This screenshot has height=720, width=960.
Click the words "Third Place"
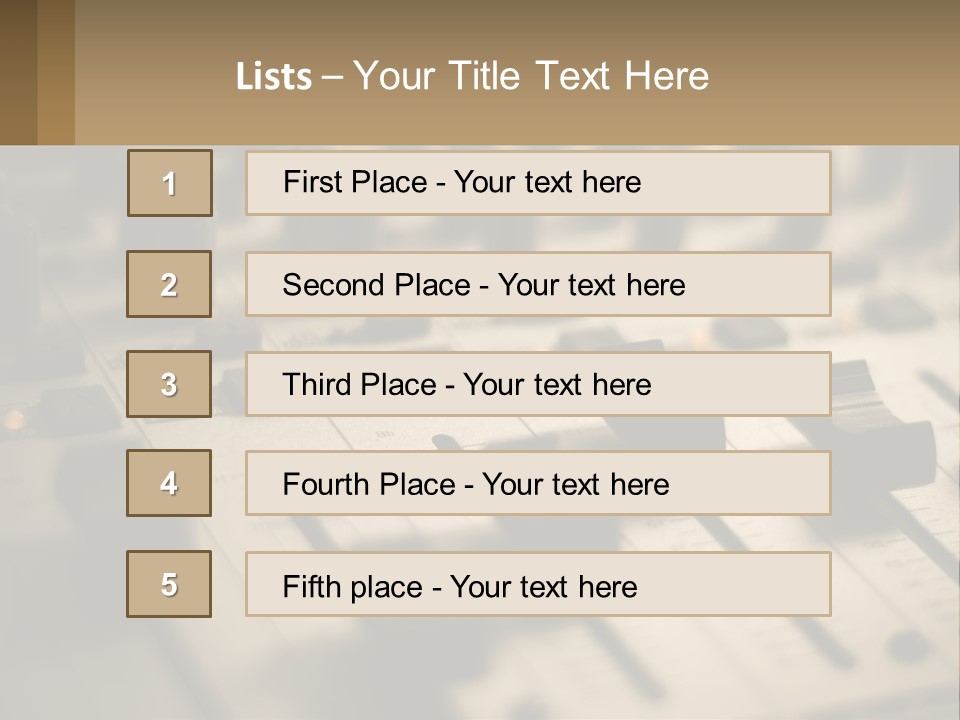(x=360, y=385)
